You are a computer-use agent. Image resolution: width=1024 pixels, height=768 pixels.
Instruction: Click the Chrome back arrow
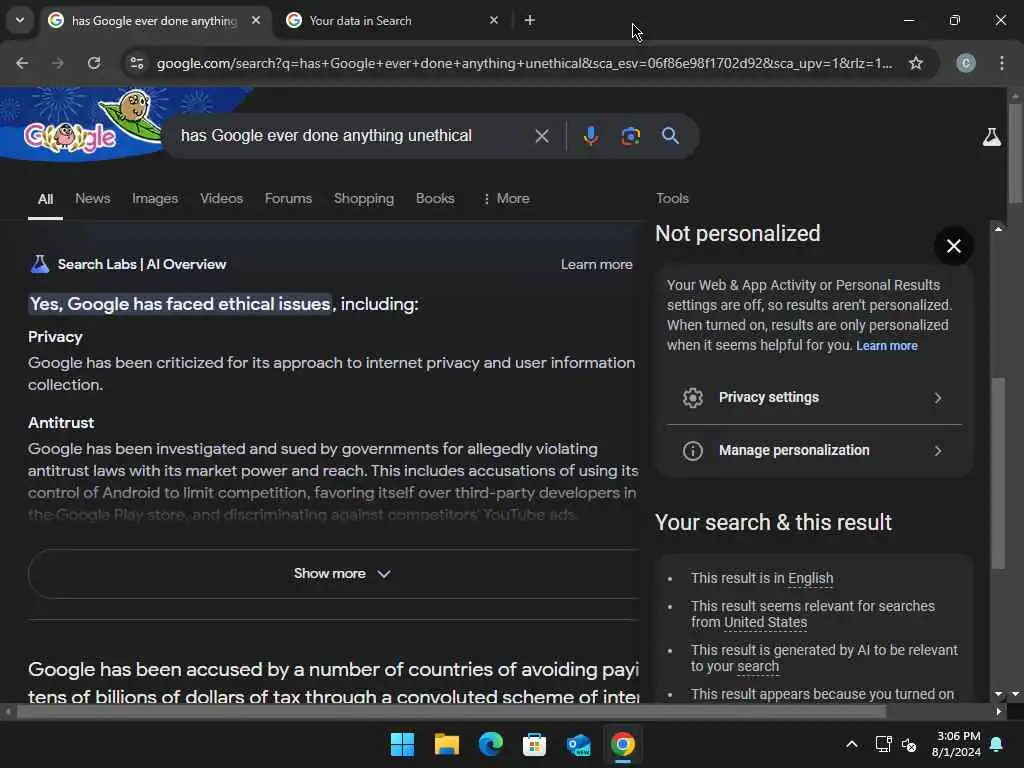click(22, 63)
